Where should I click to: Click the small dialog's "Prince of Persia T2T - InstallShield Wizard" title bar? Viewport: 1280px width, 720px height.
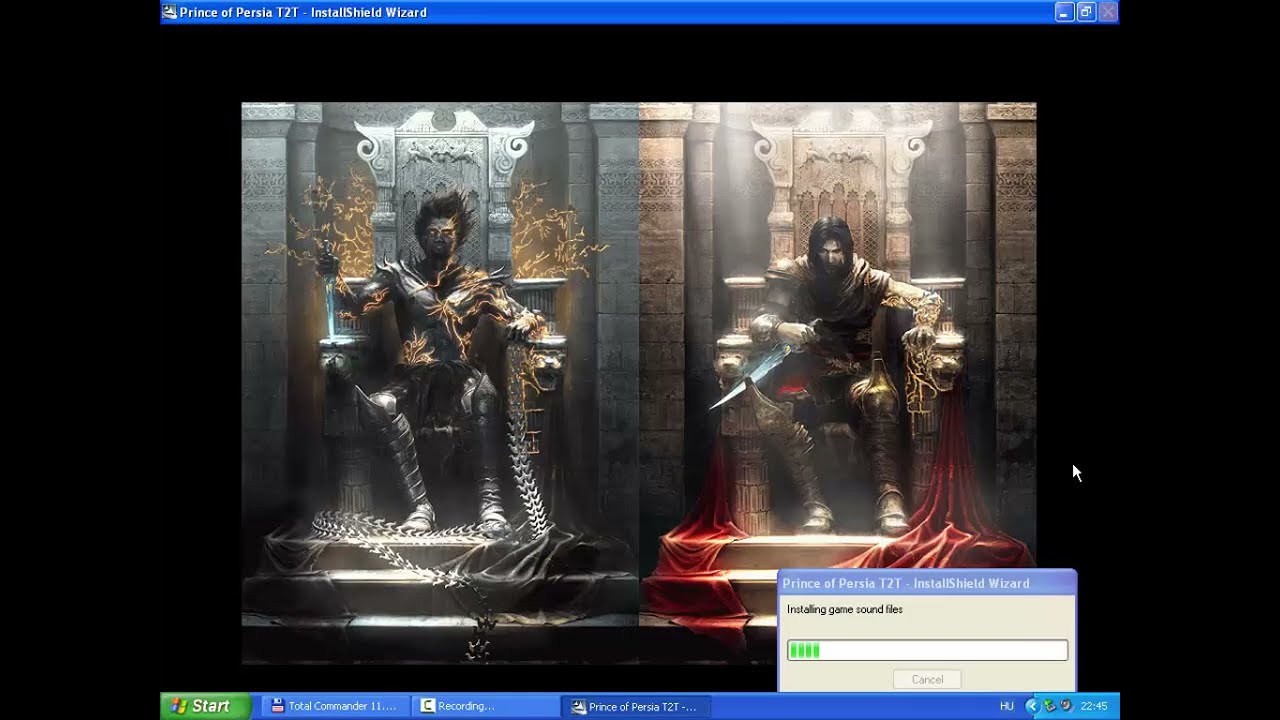coord(927,583)
